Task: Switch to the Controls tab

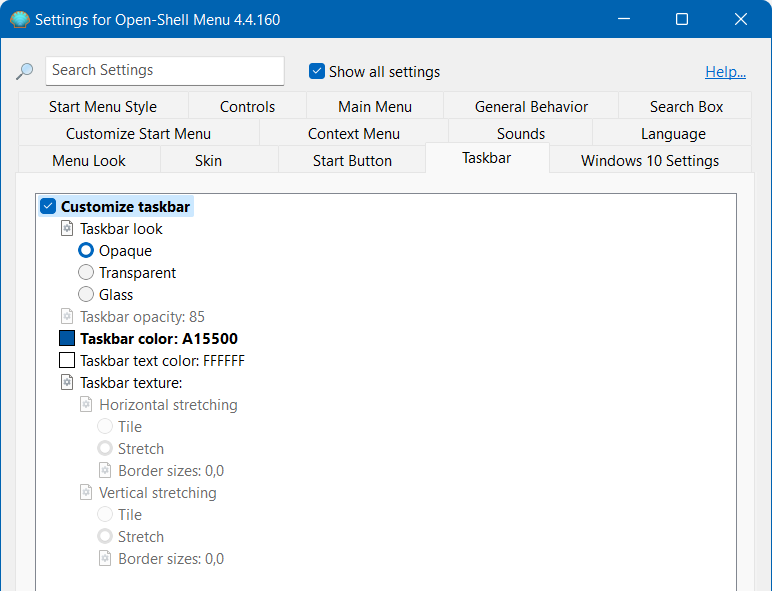Action: pos(247,106)
